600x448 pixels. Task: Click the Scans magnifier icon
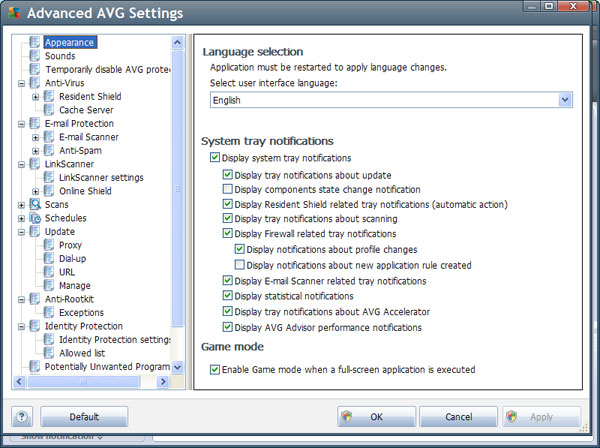[35, 204]
